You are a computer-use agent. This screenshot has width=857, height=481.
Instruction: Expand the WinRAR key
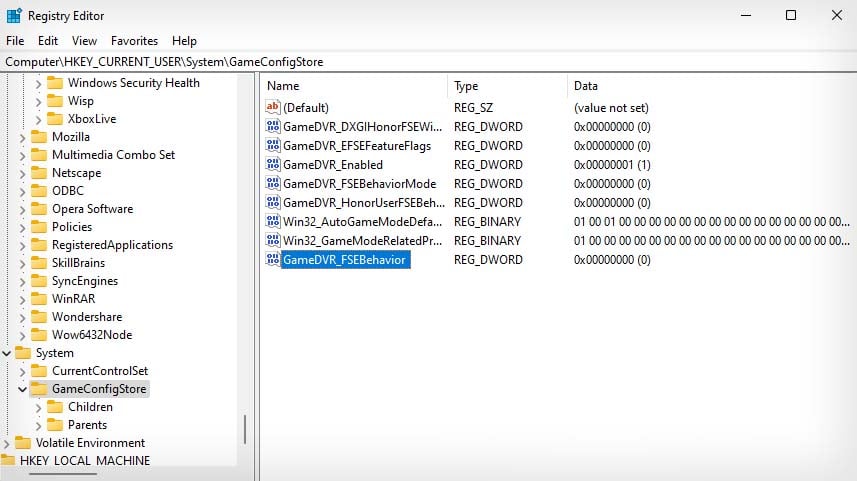click(x=22, y=300)
